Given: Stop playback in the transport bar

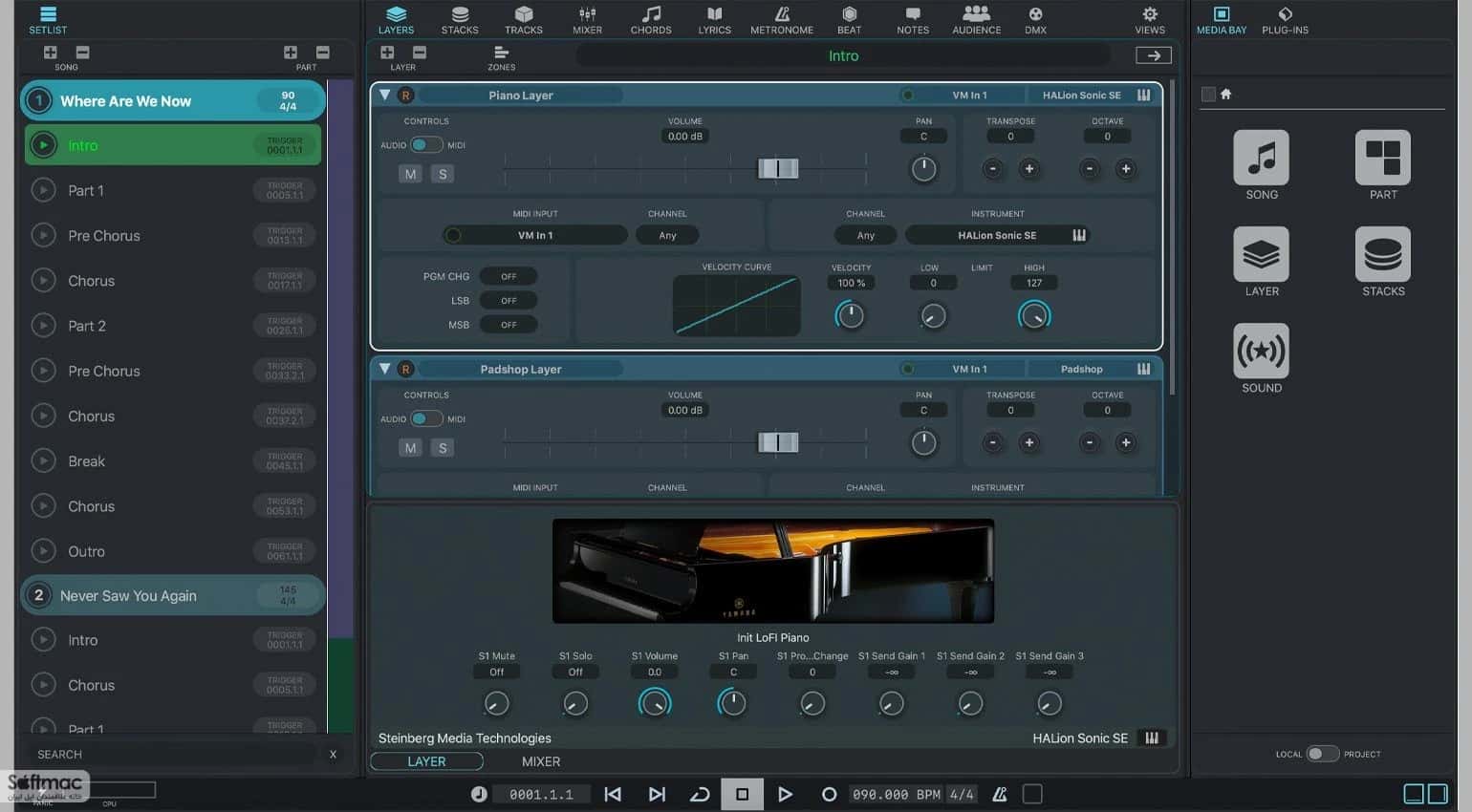Looking at the screenshot, I should pos(742,794).
